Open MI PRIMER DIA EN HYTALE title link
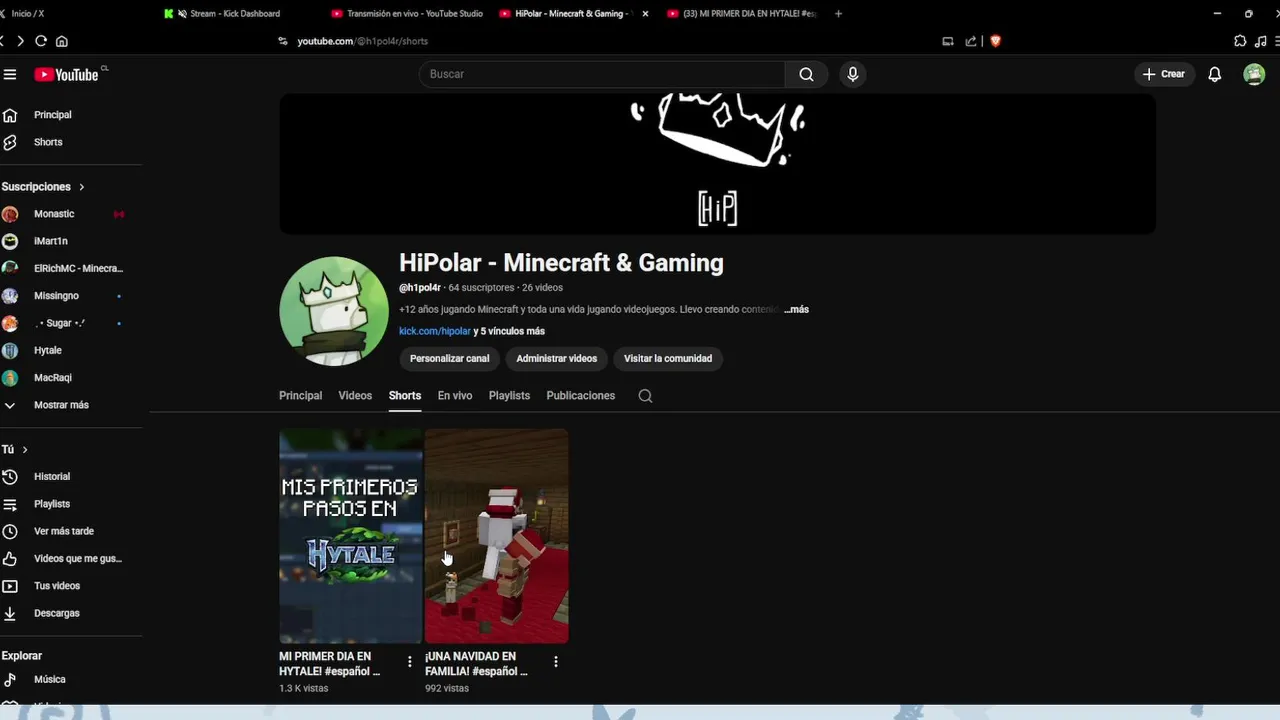The height and width of the screenshot is (720, 1280). coord(330,664)
